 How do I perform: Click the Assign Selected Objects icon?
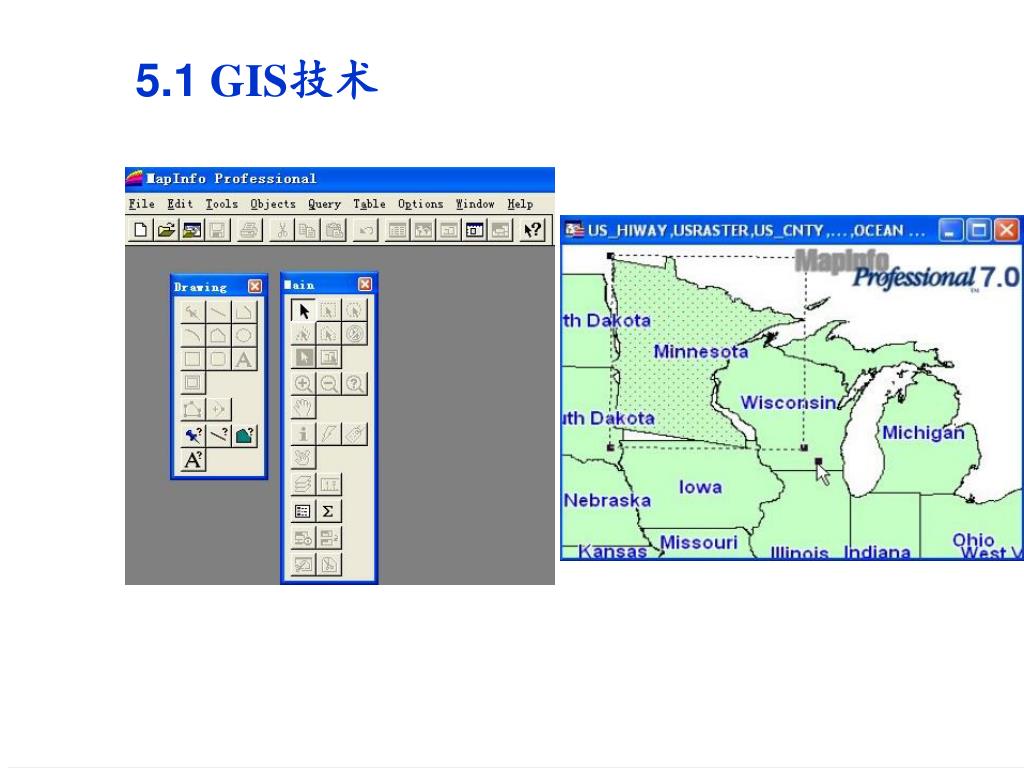[x=328, y=537]
